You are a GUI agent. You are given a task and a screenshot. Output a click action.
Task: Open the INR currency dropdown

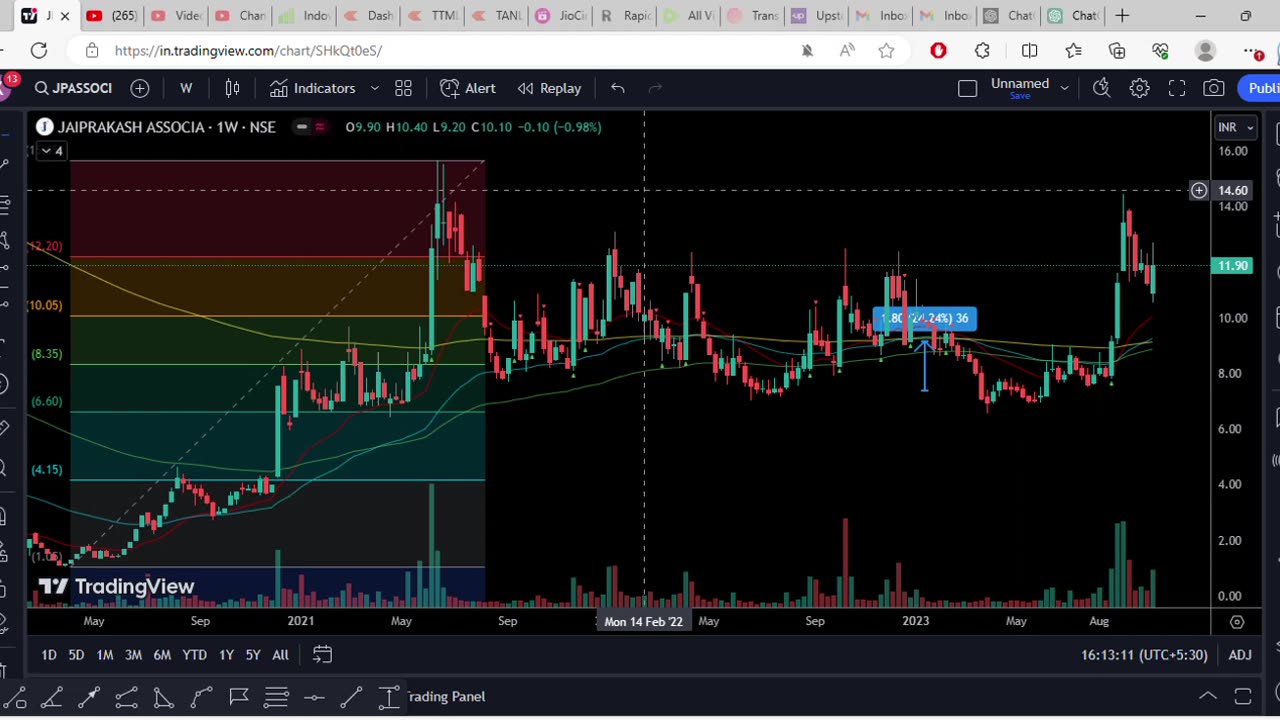tap(1236, 127)
